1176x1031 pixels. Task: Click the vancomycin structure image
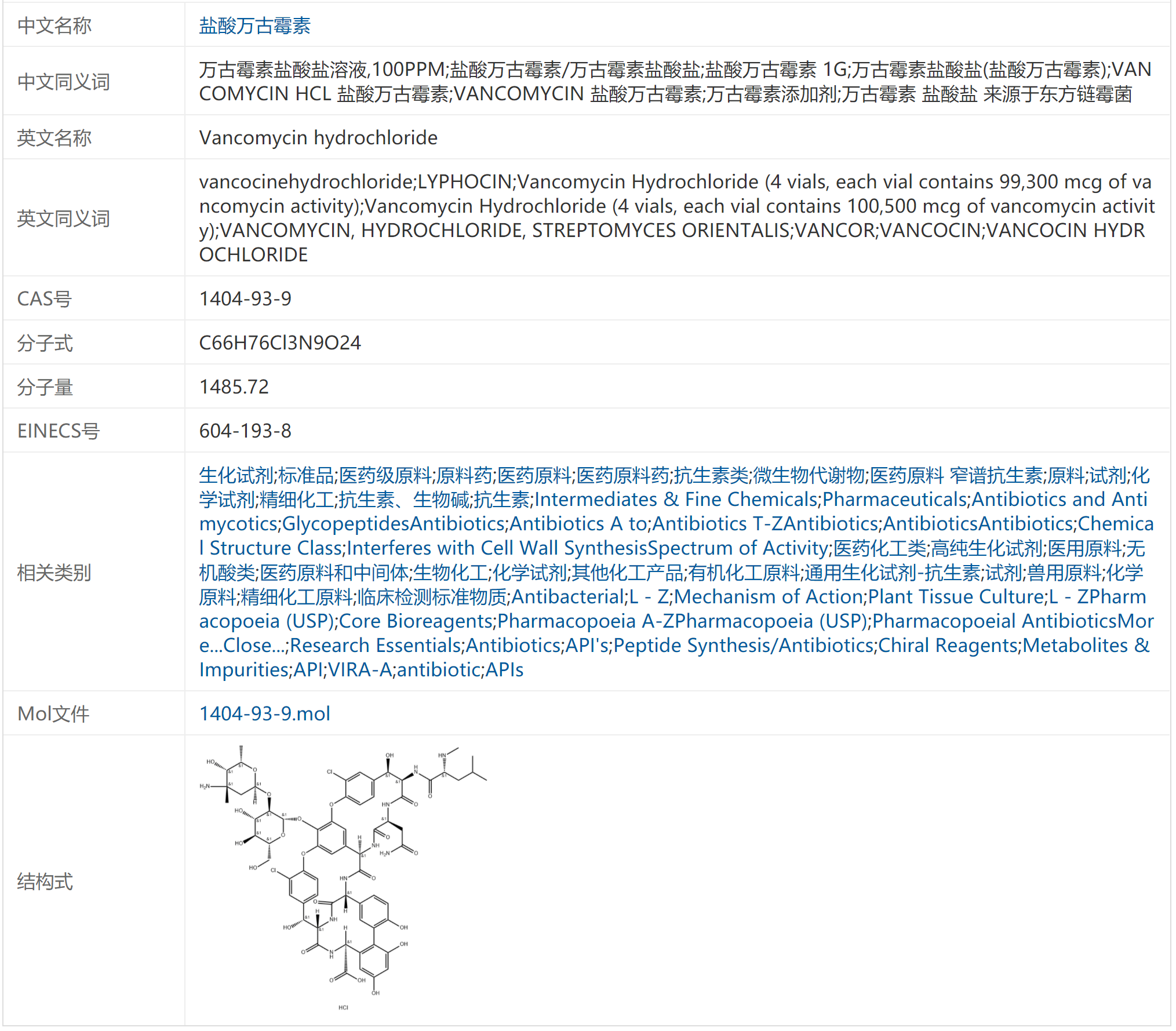(343, 878)
